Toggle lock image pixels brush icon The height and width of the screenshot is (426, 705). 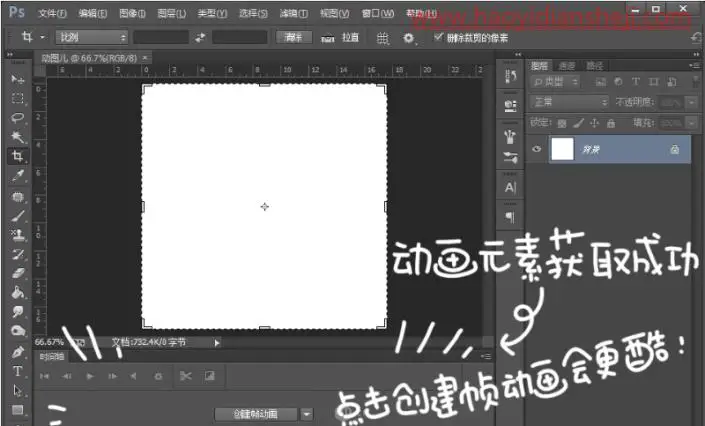point(579,123)
